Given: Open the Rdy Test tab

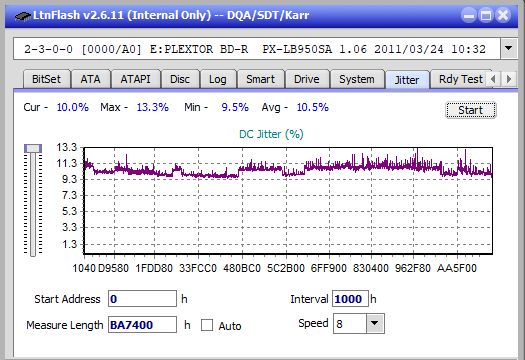Looking at the screenshot, I should 460,79.
